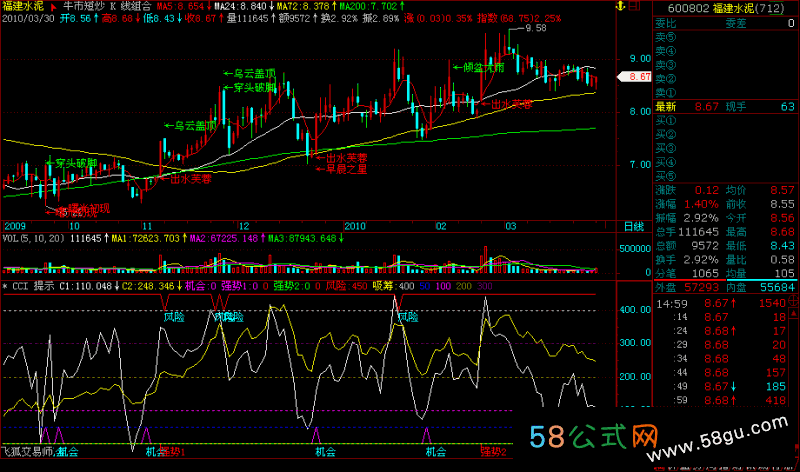
Task: Click the 委比 row in the quote panel
Action: pyautogui.click(x=725, y=23)
